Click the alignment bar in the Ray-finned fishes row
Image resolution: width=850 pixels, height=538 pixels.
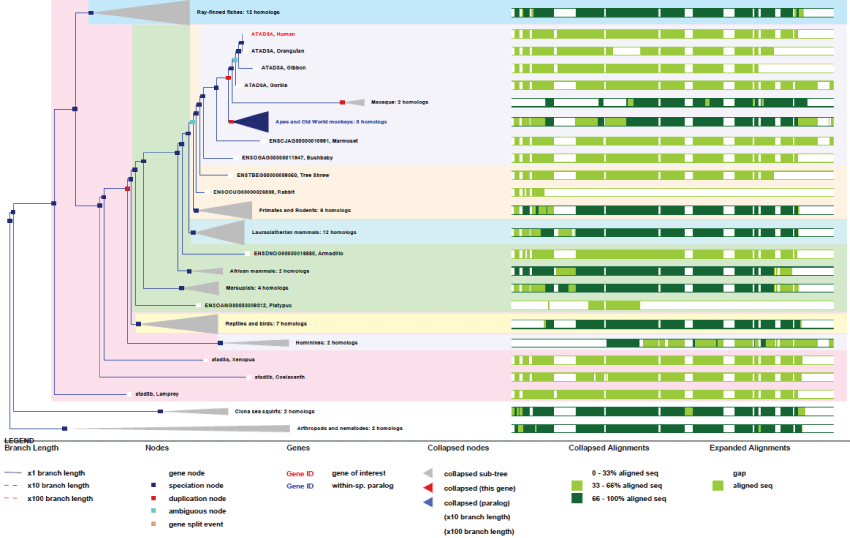tap(672, 13)
